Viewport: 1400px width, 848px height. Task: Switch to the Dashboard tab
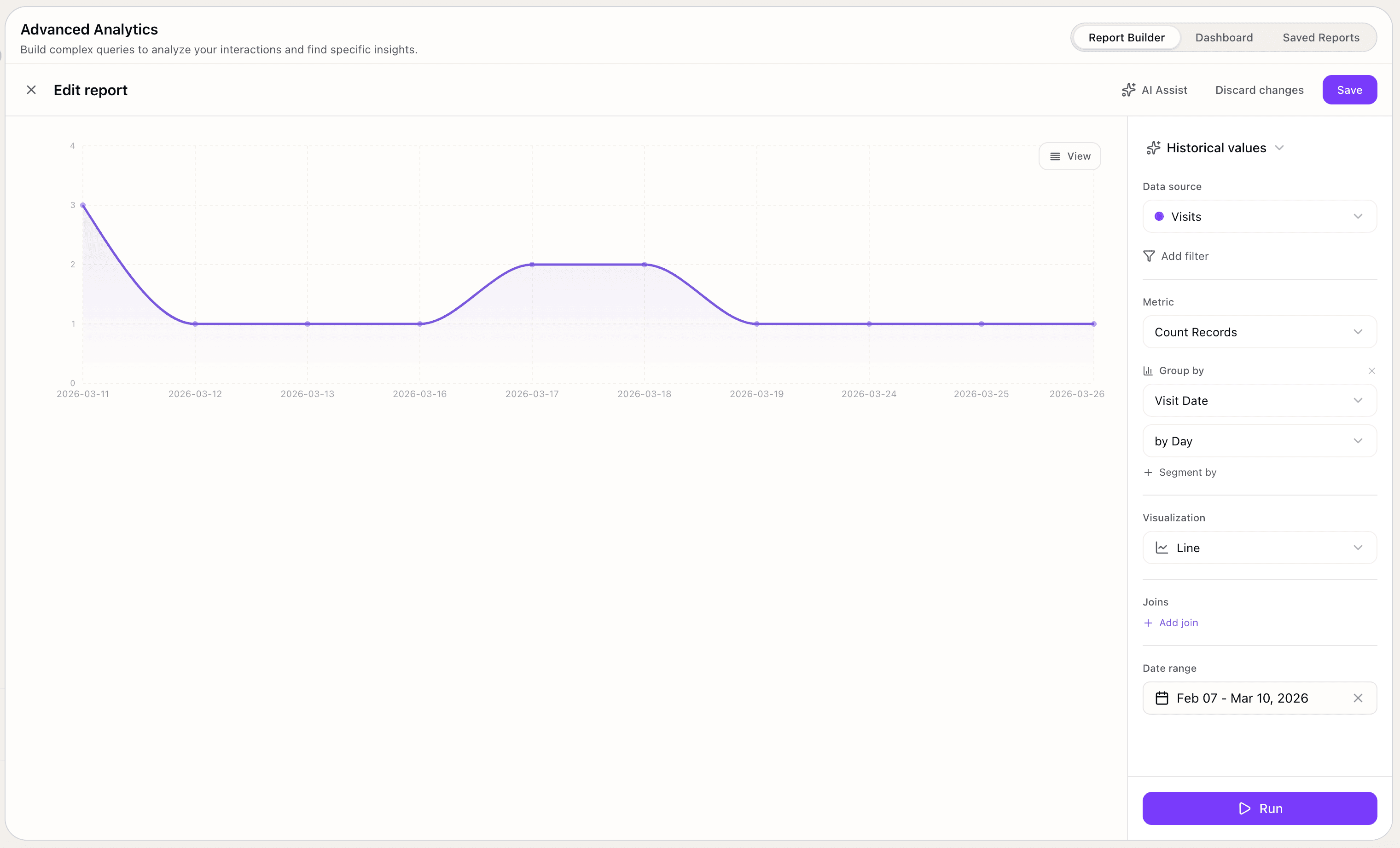[x=1224, y=37]
